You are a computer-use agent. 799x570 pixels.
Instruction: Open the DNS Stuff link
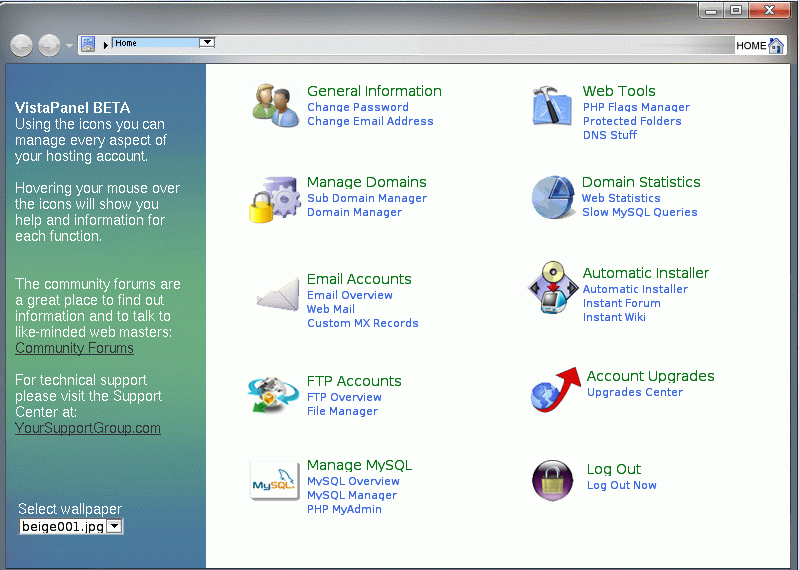(x=610, y=135)
